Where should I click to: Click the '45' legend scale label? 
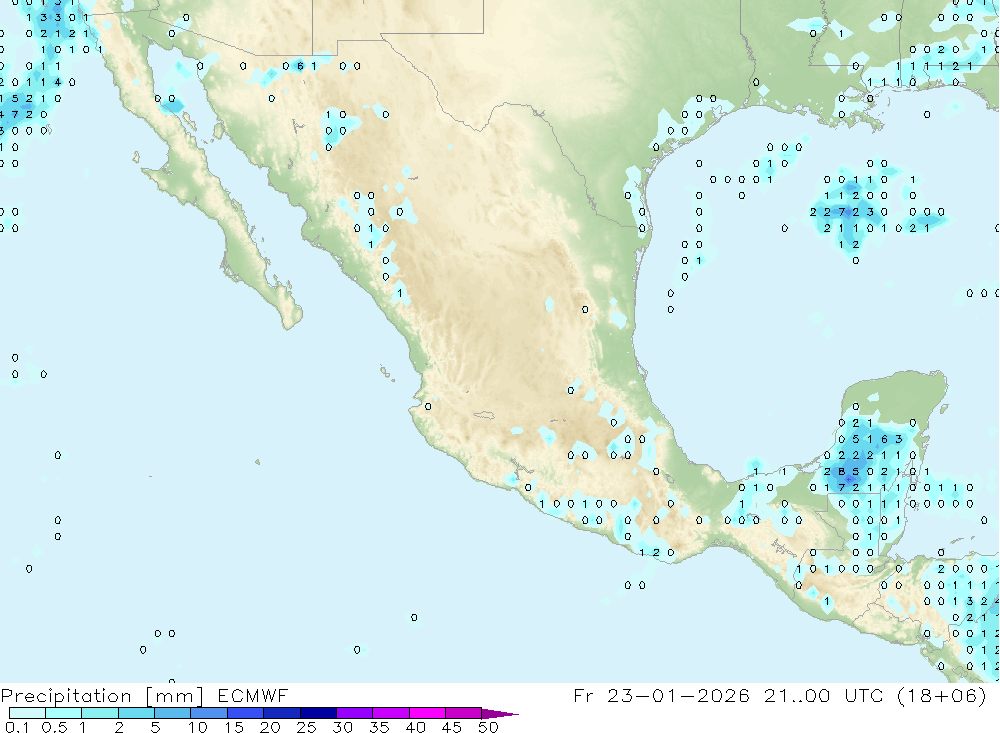click(x=452, y=727)
